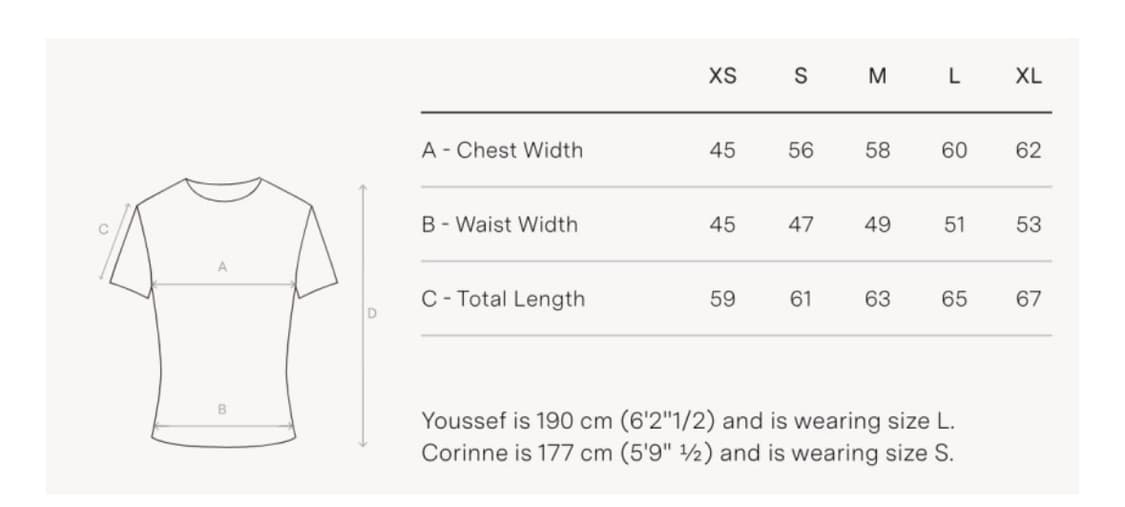Select the Waist Width value 49 for size M

tap(877, 224)
